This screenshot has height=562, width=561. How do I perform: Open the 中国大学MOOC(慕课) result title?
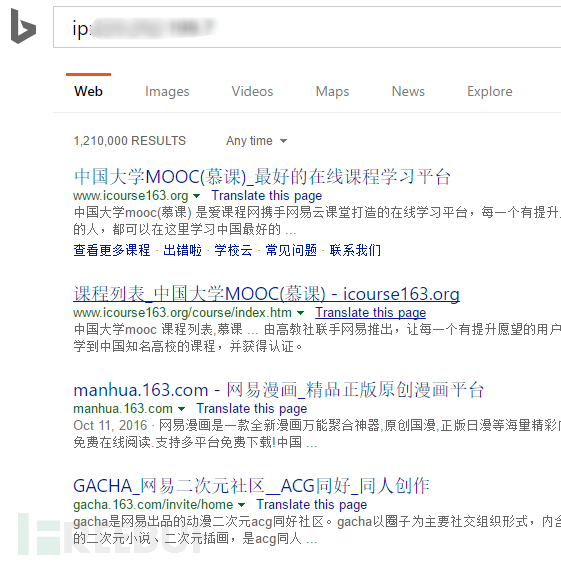tap(262, 177)
